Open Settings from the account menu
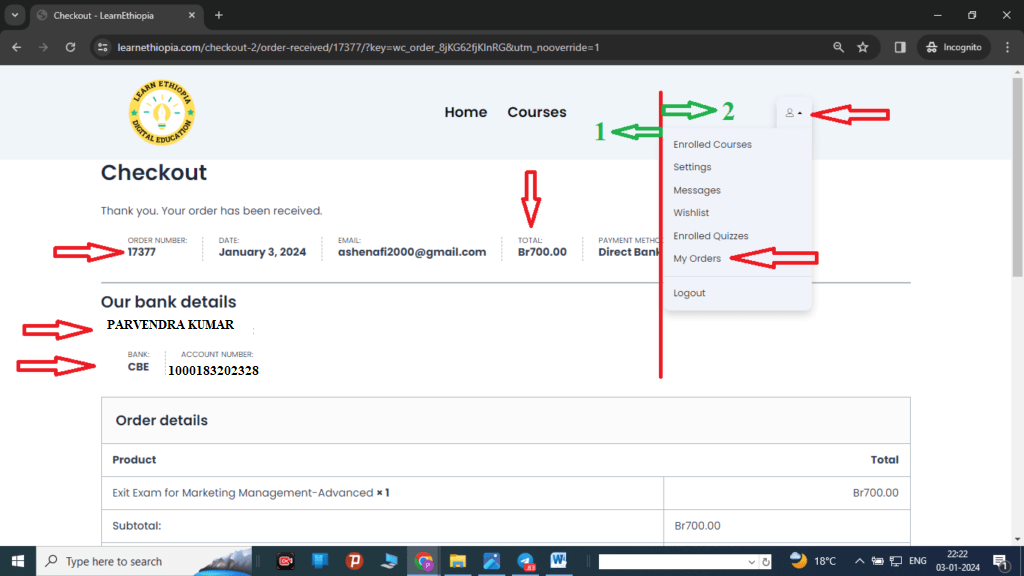Screen dimensions: 1024x576 tap(692, 167)
